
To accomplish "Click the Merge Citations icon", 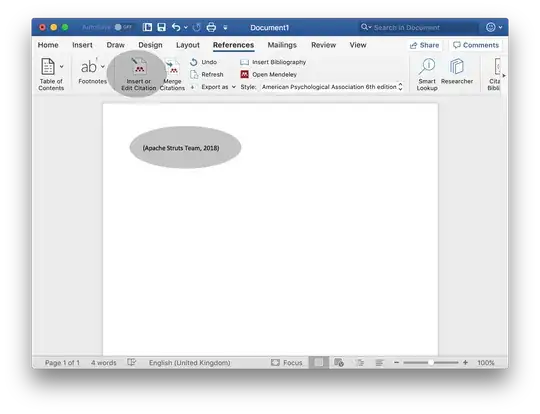I will point(173,67).
